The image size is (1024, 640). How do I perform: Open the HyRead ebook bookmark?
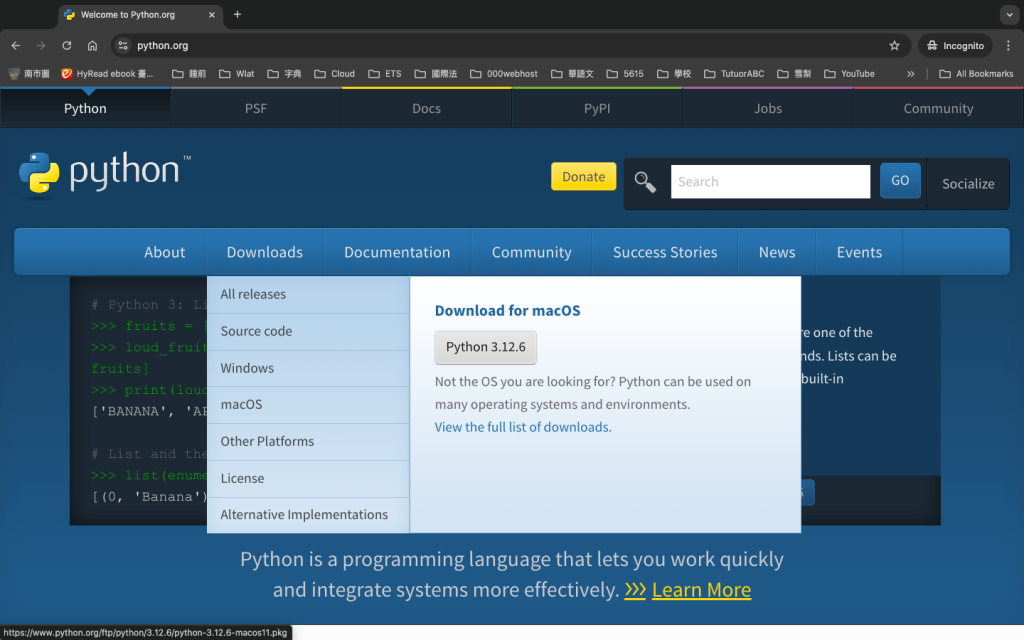(x=107, y=74)
